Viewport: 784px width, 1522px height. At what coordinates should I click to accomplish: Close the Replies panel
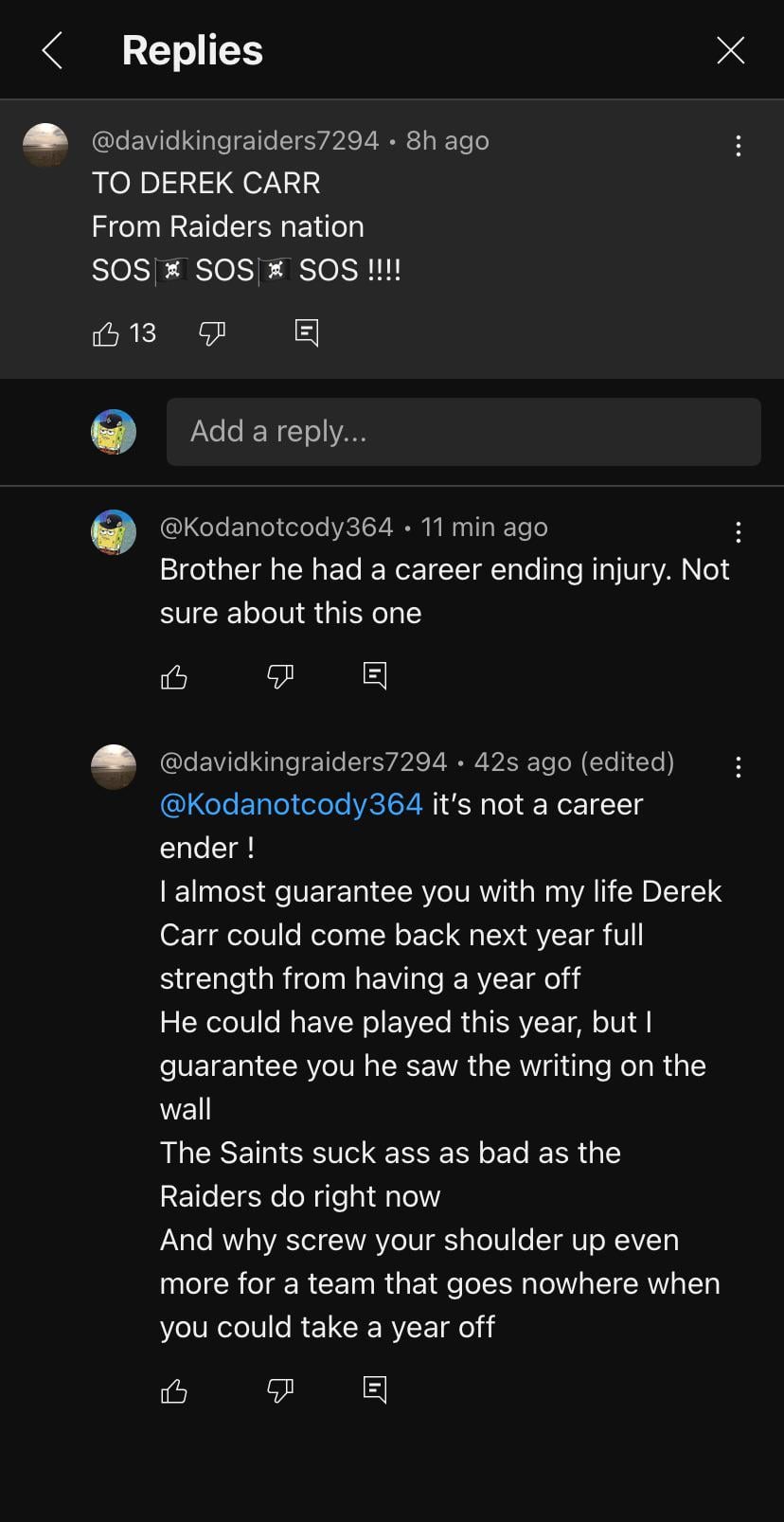(730, 50)
